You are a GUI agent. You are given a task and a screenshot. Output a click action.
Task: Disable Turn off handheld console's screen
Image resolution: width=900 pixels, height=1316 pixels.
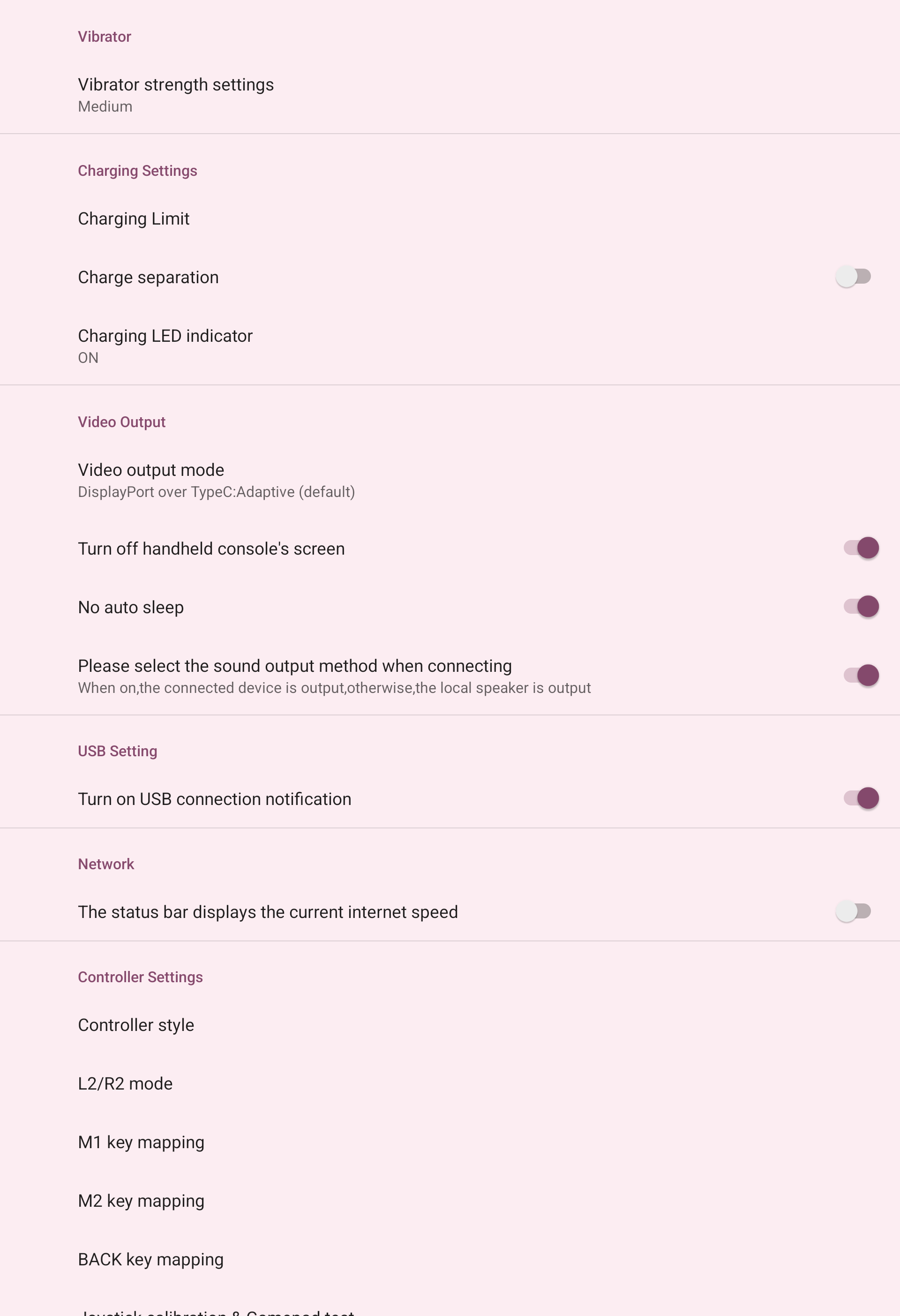point(861,548)
